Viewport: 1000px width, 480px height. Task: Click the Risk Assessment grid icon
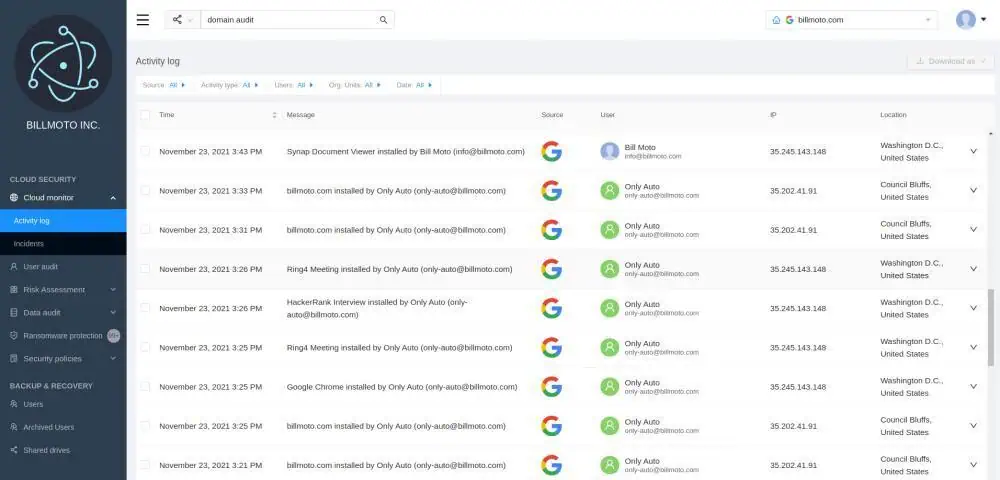(13, 289)
